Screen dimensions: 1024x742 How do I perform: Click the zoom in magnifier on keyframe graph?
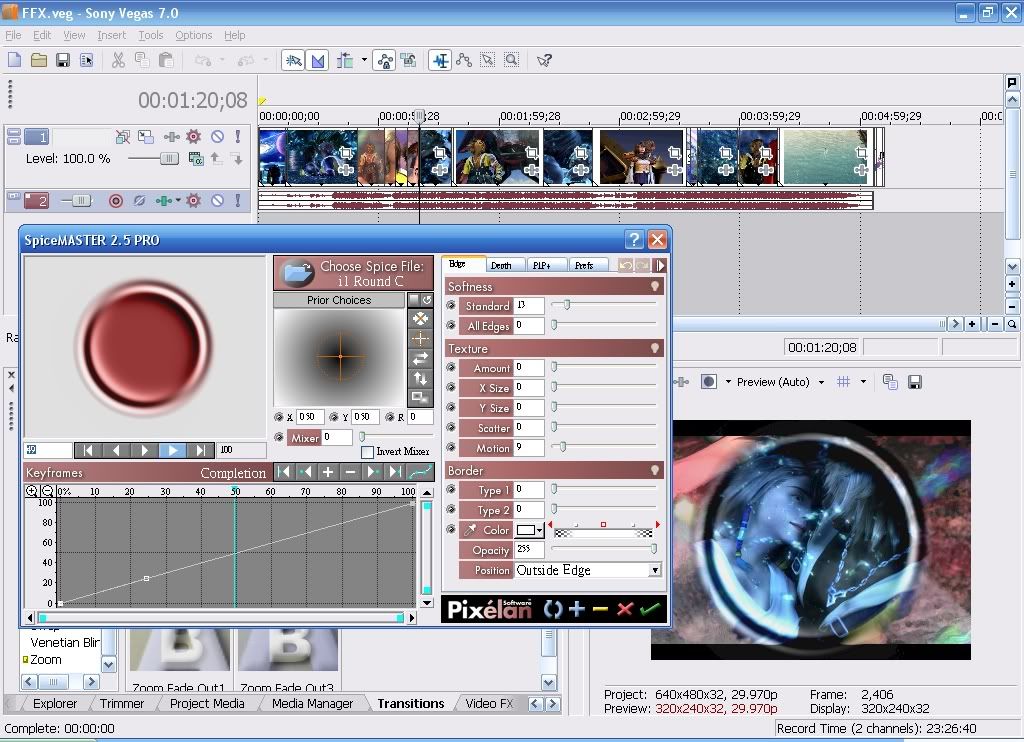pos(32,491)
